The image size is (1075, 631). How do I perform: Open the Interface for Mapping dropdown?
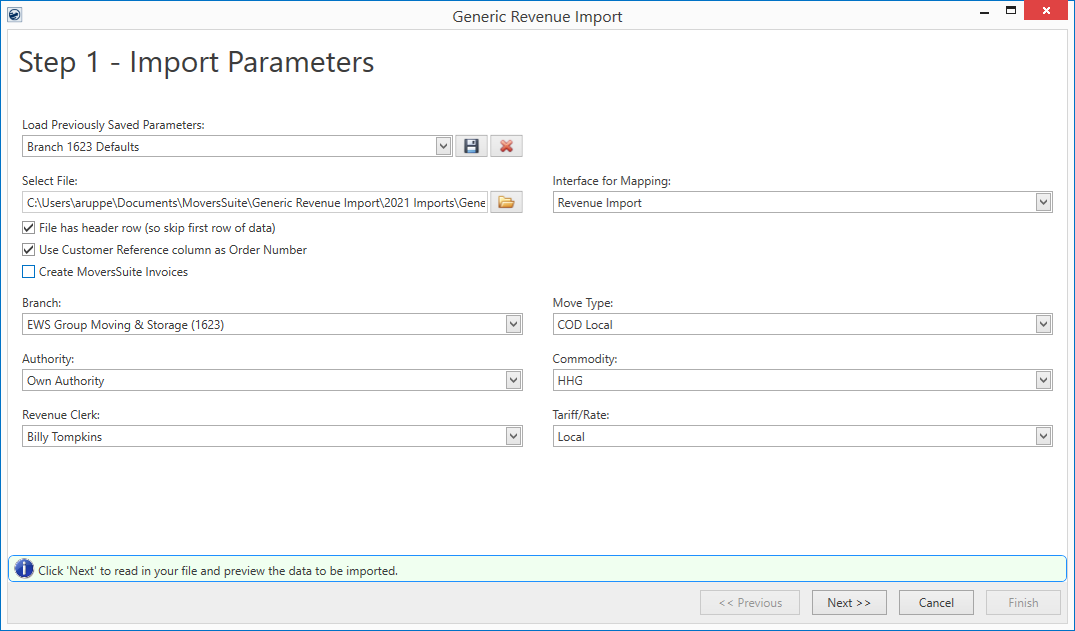(1043, 203)
